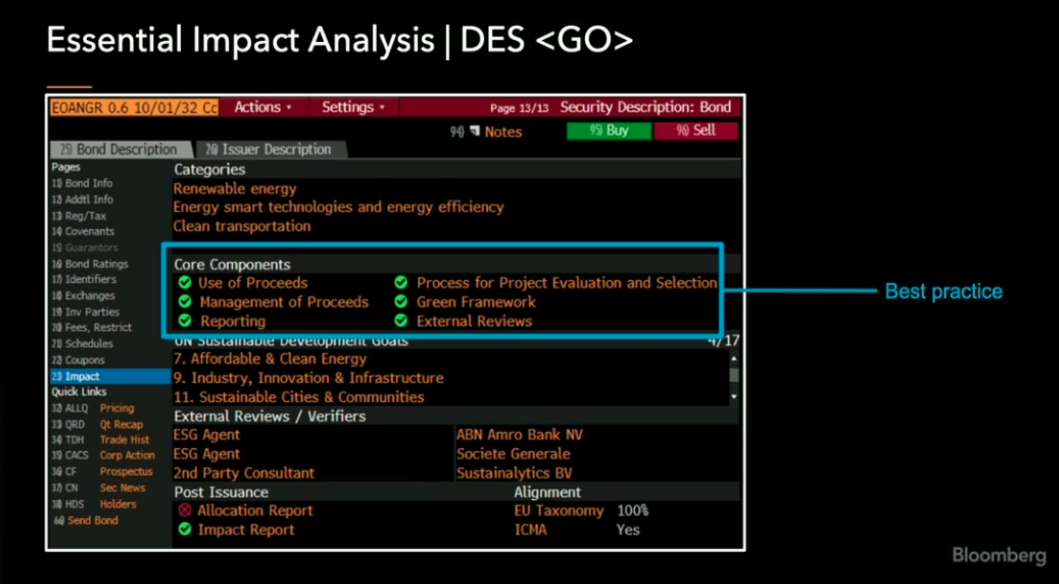Open the Schedules page

point(83,344)
